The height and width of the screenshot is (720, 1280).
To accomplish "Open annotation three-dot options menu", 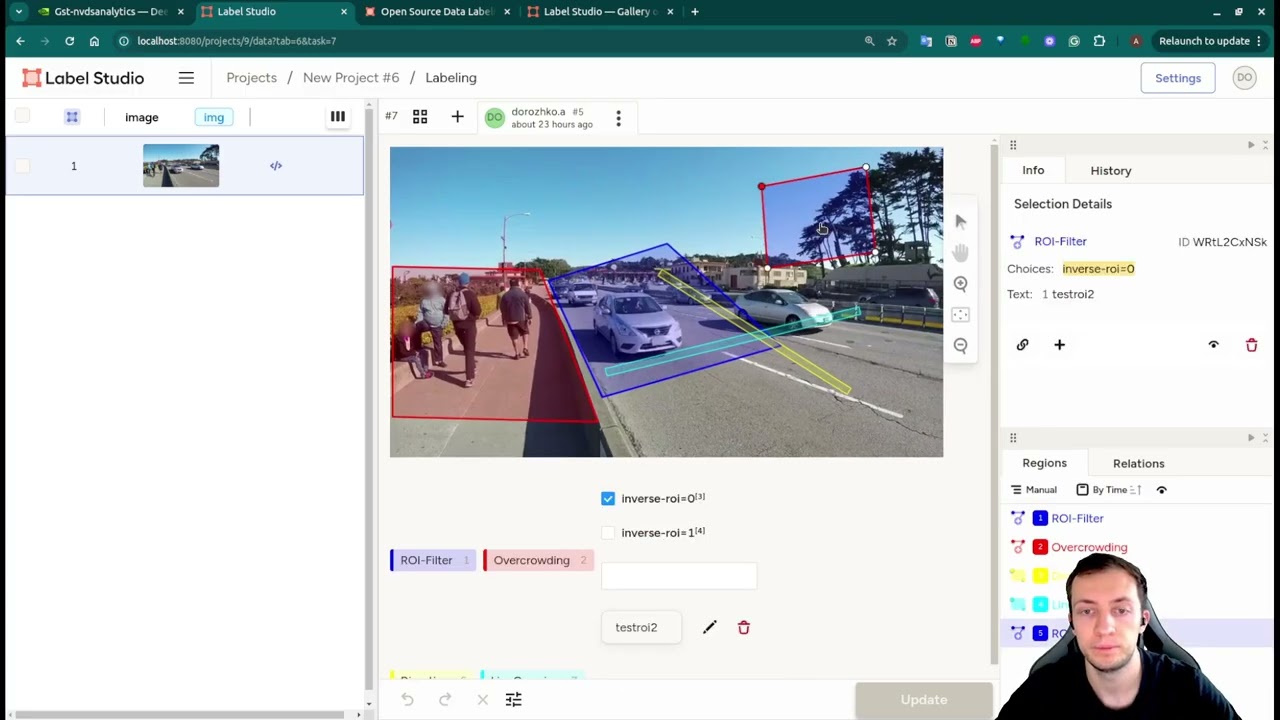I will 618,118.
